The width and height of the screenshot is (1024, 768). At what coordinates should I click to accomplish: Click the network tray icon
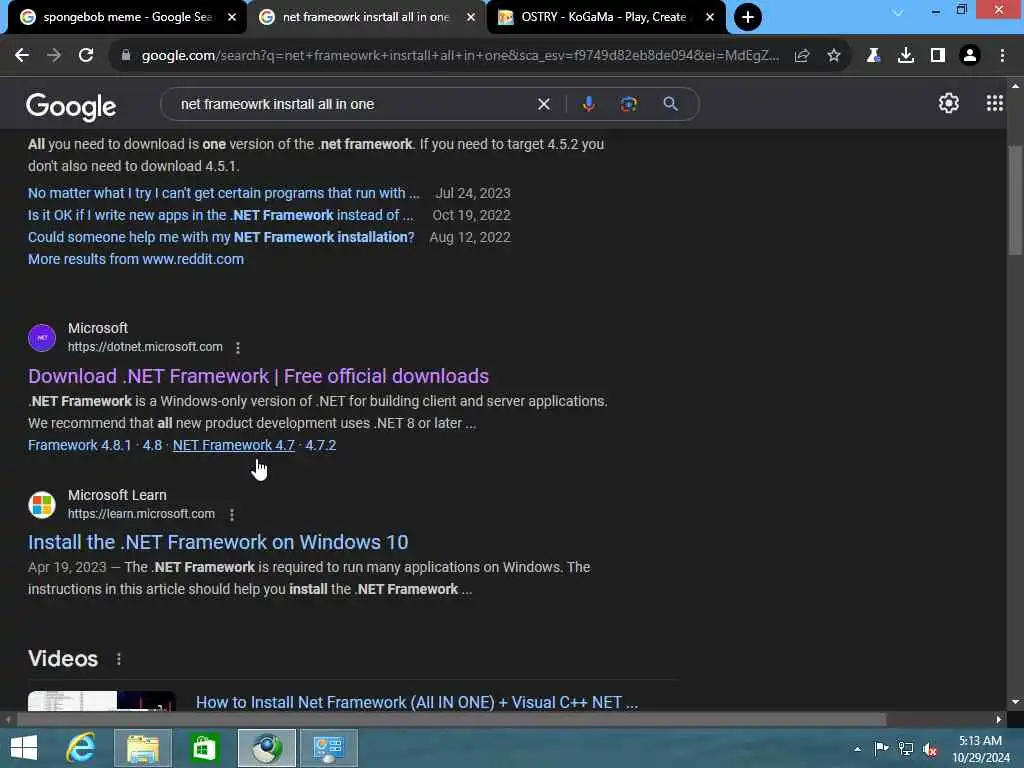(906, 749)
